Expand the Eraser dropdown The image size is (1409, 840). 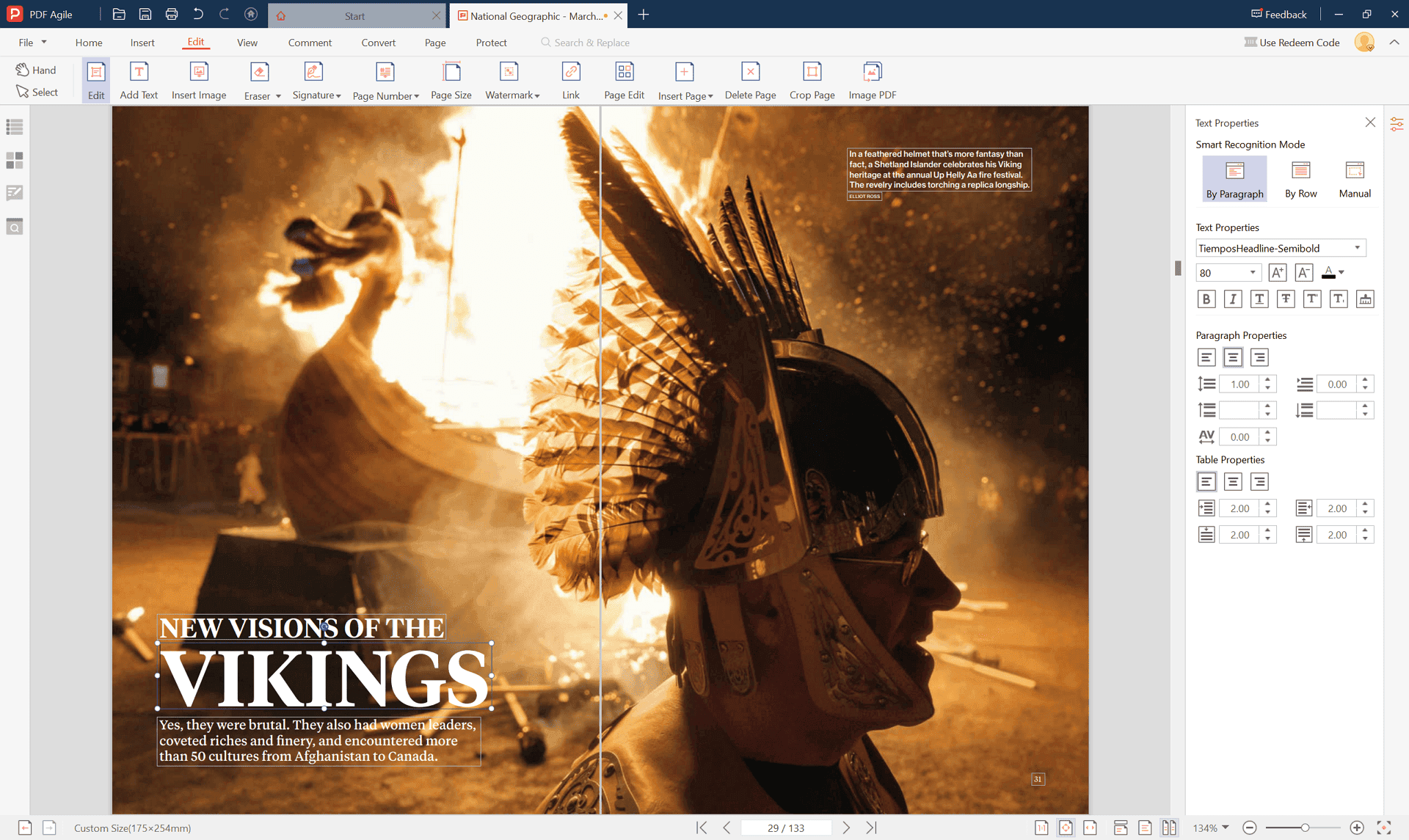point(278,96)
